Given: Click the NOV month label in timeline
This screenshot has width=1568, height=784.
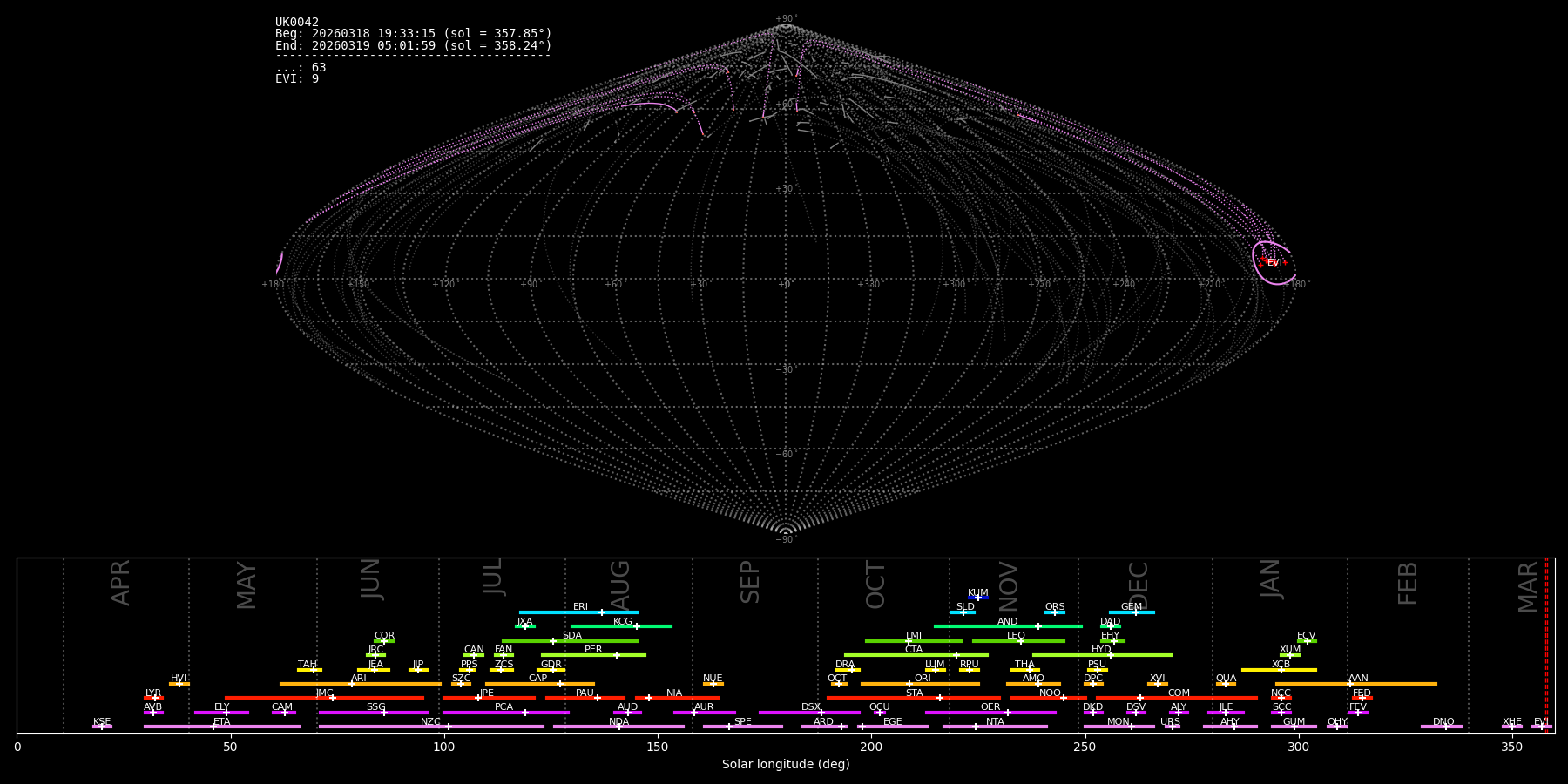Looking at the screenshot, I should tap(1008, 585).
